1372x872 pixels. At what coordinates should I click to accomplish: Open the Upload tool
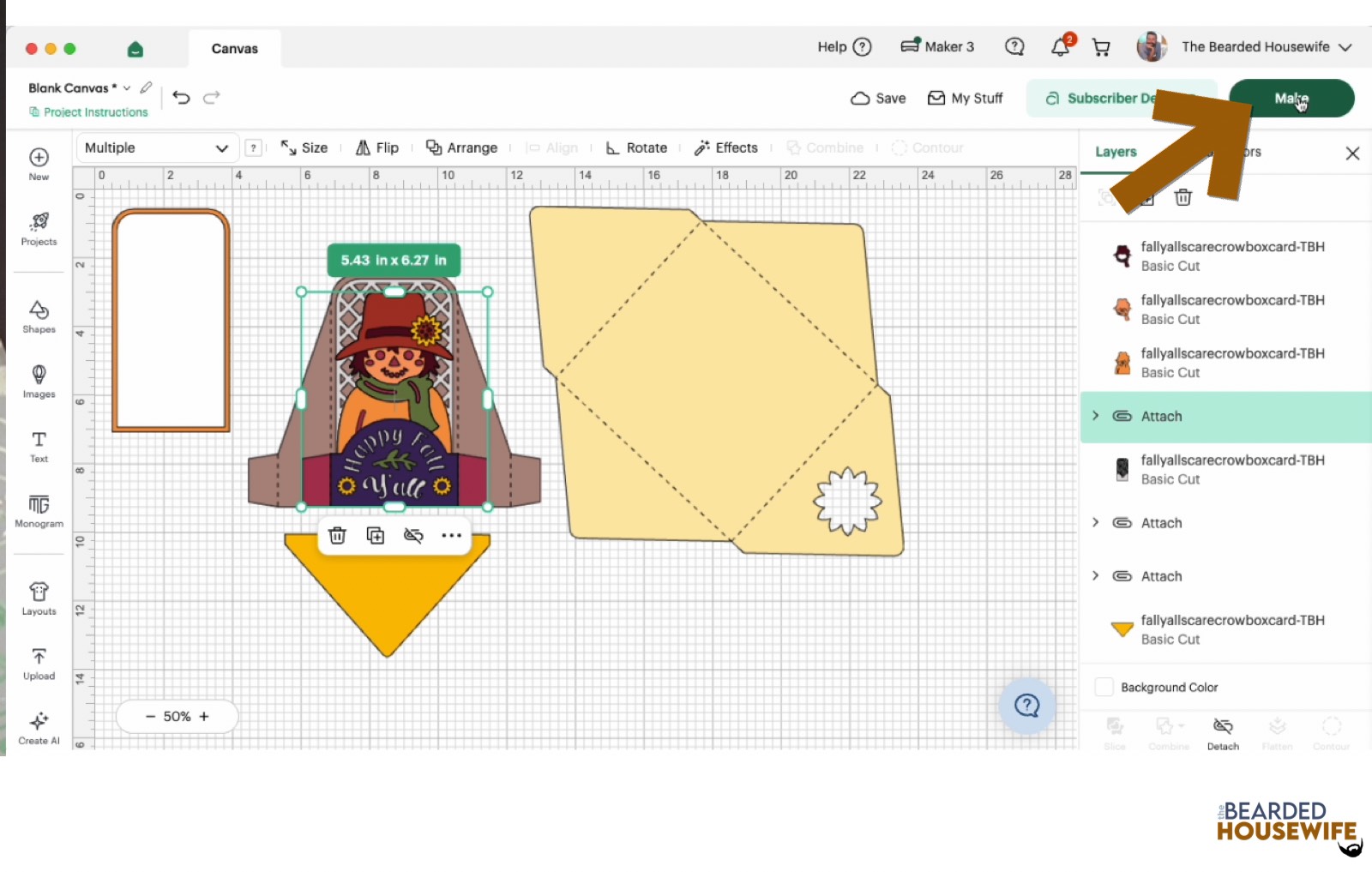pos(39,664)
